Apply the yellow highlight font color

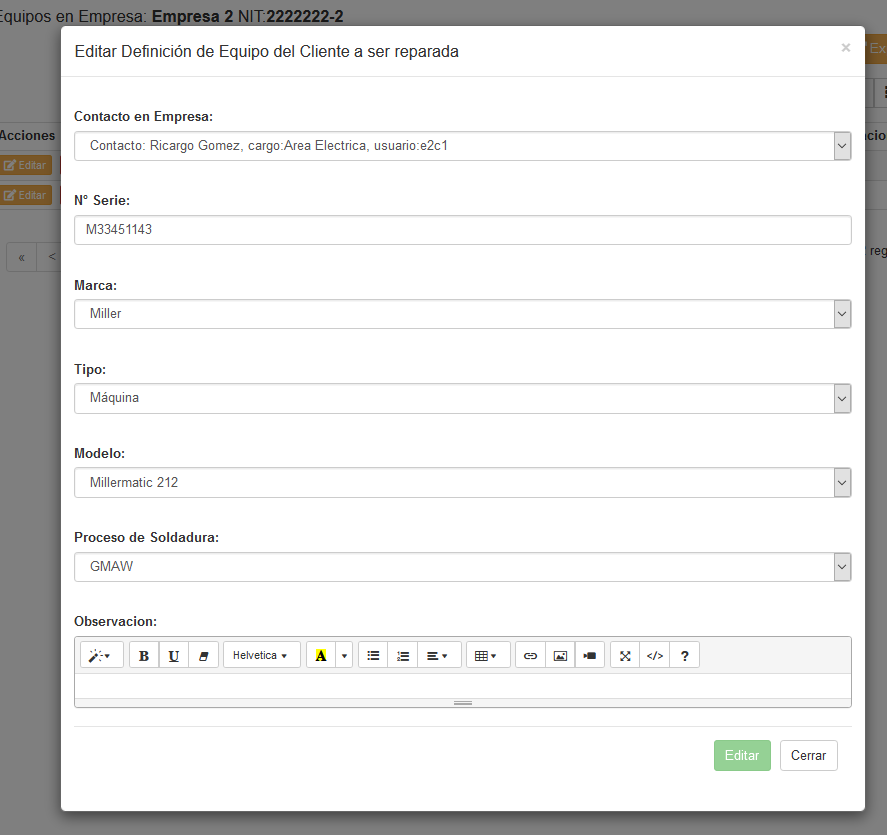[321, 656]
